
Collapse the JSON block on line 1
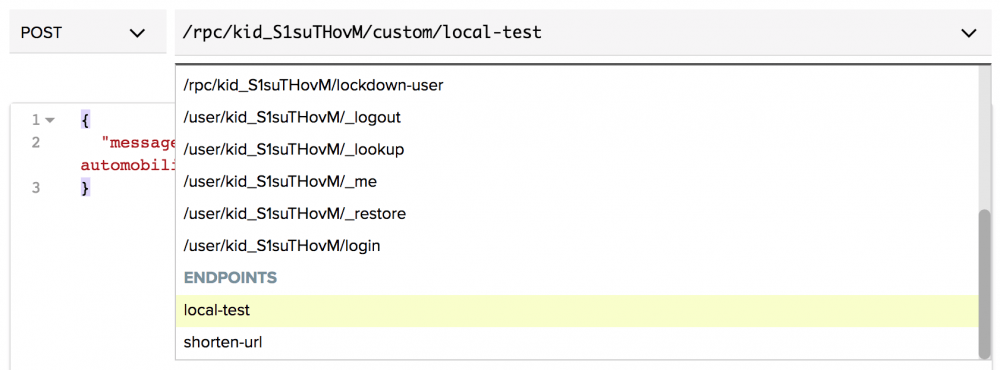click(x=50, y=120)
